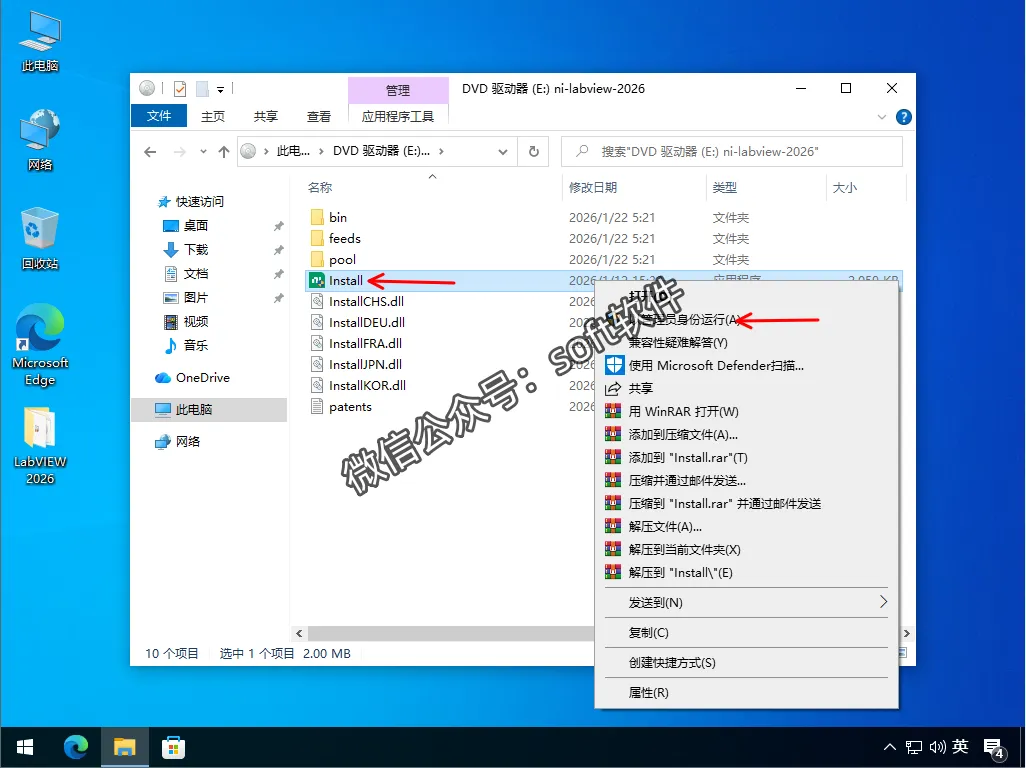Image resolution: width=1026 pixels, height=768 pixels.
Task: Click the Install application file icon
Action: click(317, 281)
